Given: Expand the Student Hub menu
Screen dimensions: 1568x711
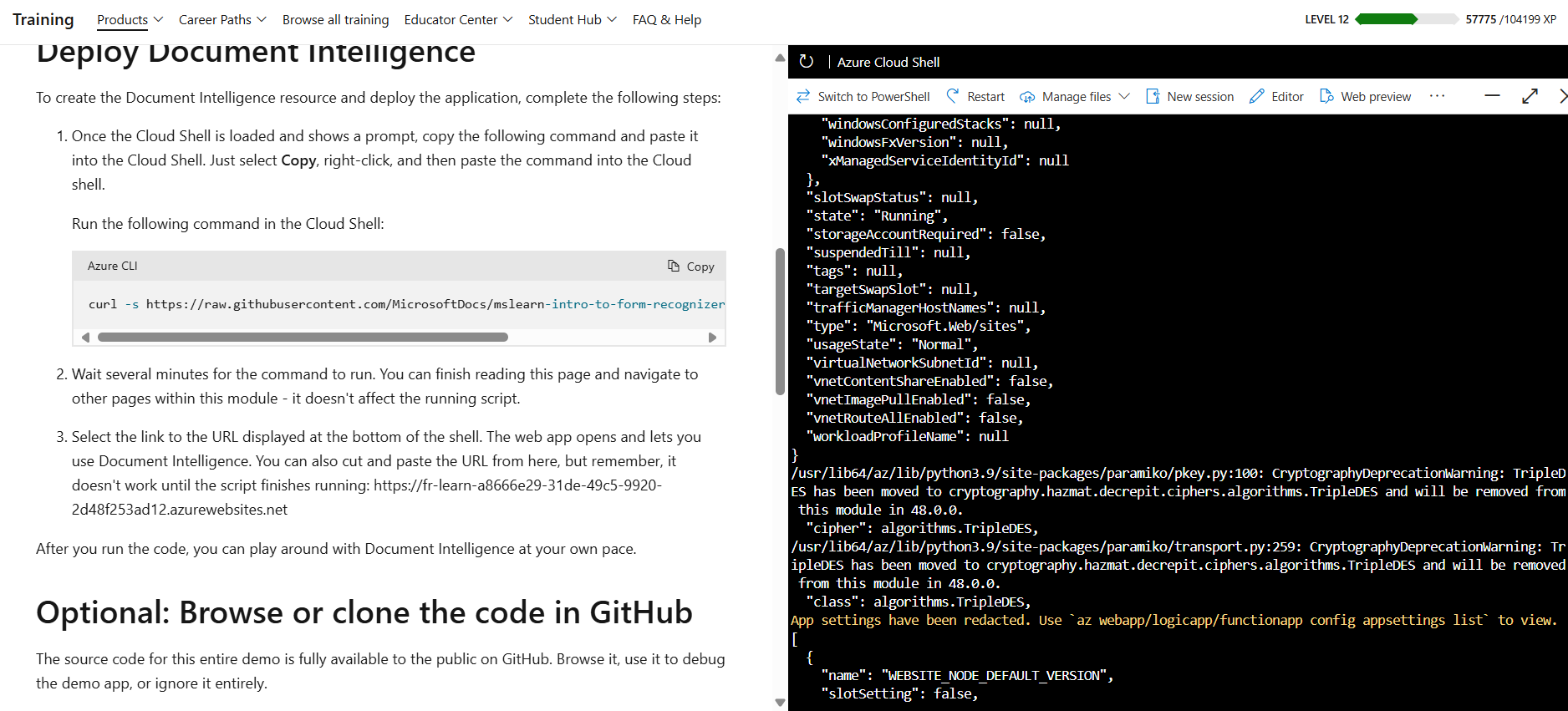Looking at the screenshot, I should pyautogui.click(x=573, y=19).
